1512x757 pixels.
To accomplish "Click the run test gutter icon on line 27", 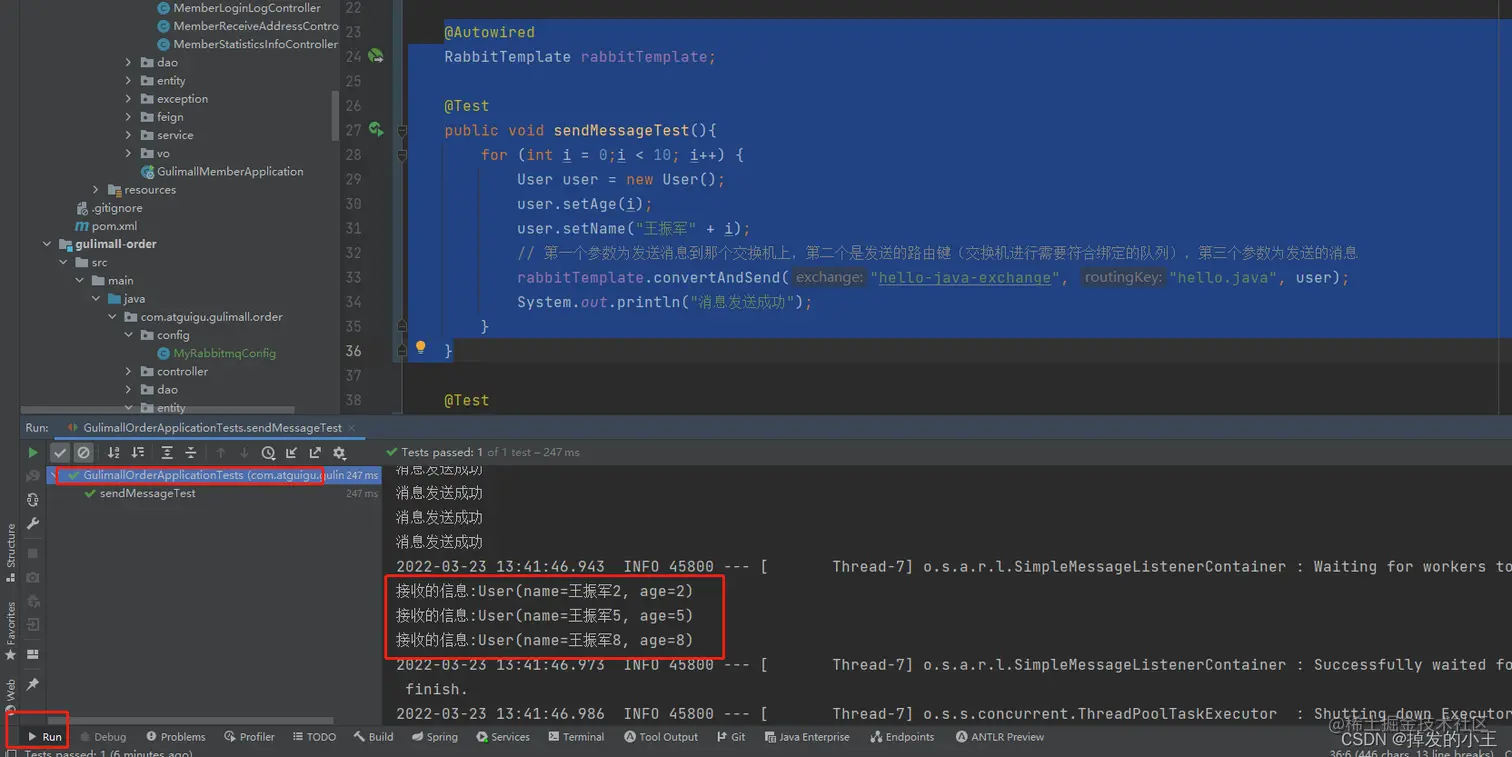I will tap(376, 129).
